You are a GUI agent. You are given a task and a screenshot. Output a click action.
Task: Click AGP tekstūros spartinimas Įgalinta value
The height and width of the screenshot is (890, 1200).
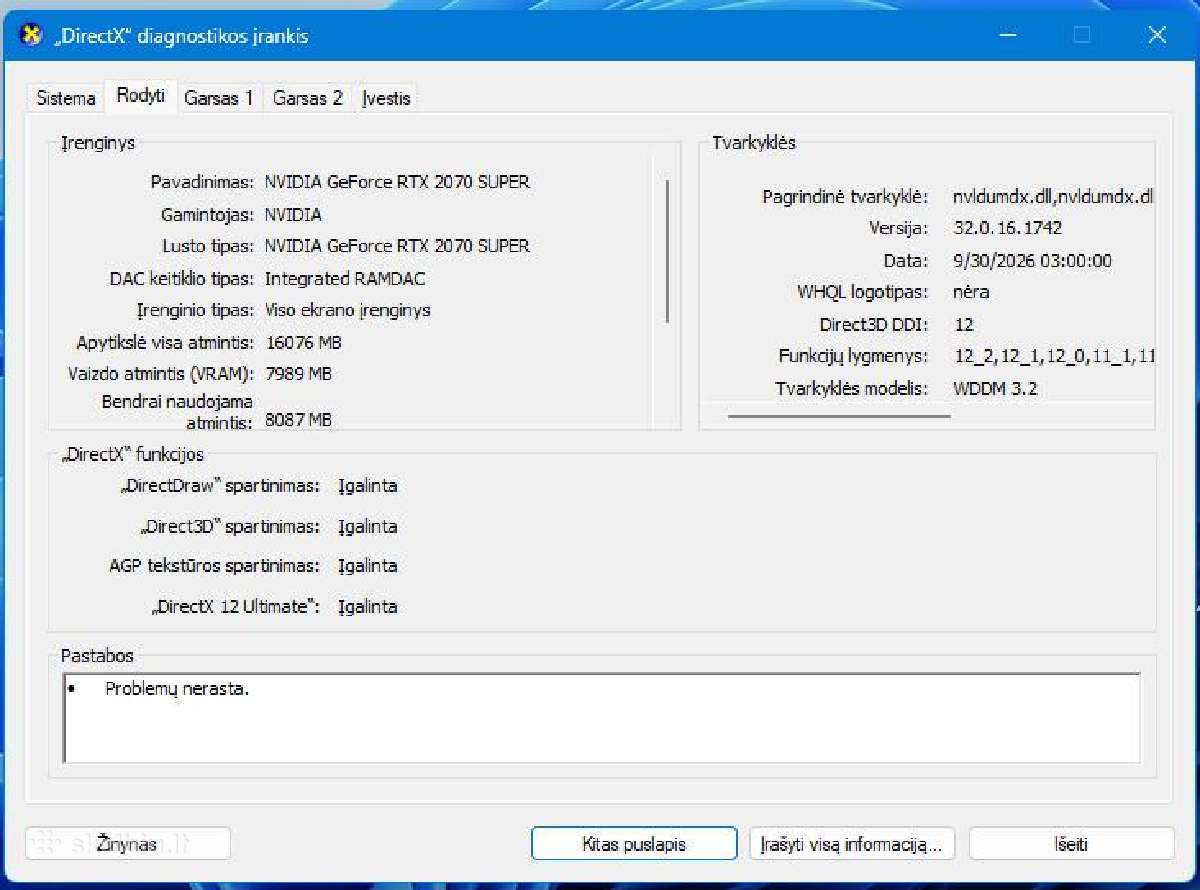tap(368, 566)
